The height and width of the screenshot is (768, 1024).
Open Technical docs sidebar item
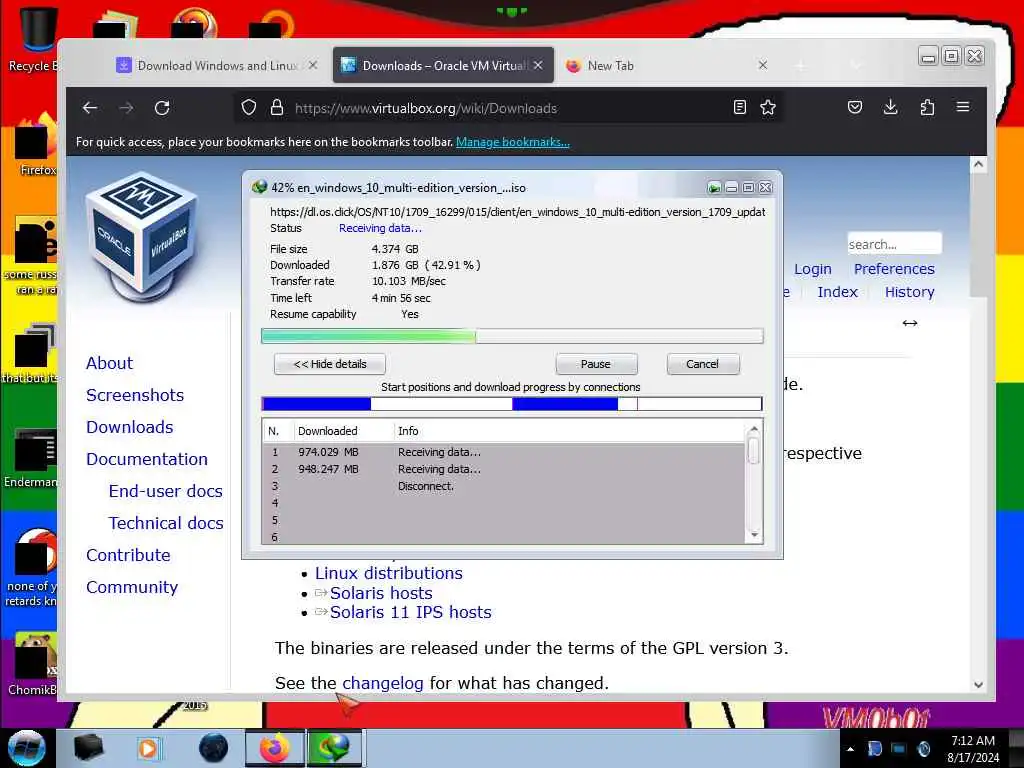pos(166,523)
